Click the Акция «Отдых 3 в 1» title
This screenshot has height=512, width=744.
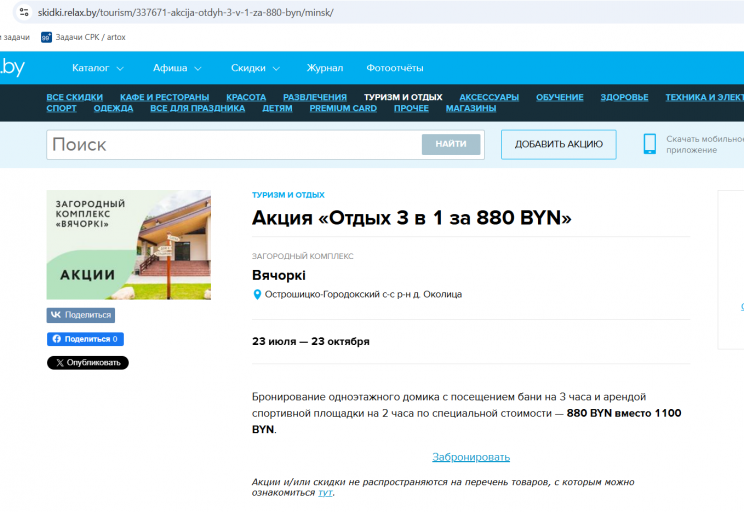pyautogui.click(x=411, y=218)
